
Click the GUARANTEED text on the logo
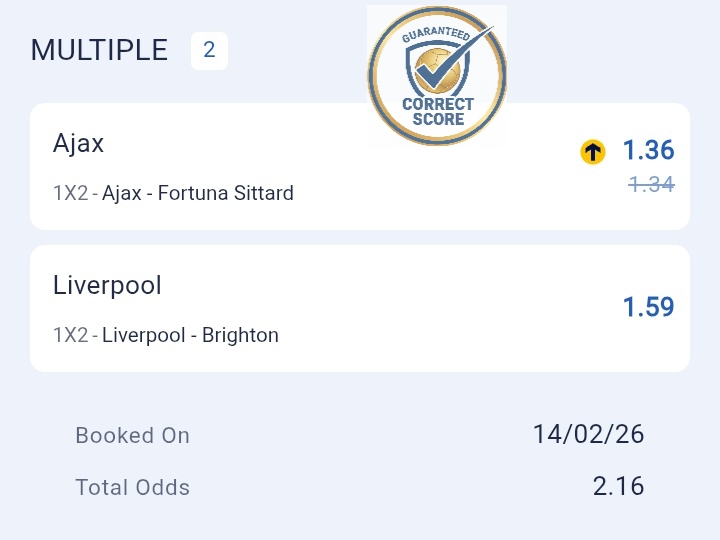coord(435,35)
